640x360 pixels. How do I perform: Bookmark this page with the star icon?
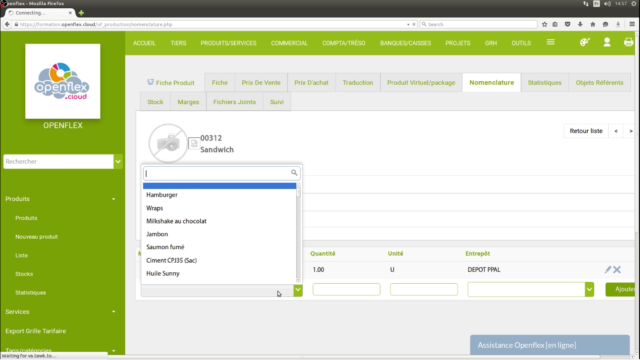click(544, 24)
